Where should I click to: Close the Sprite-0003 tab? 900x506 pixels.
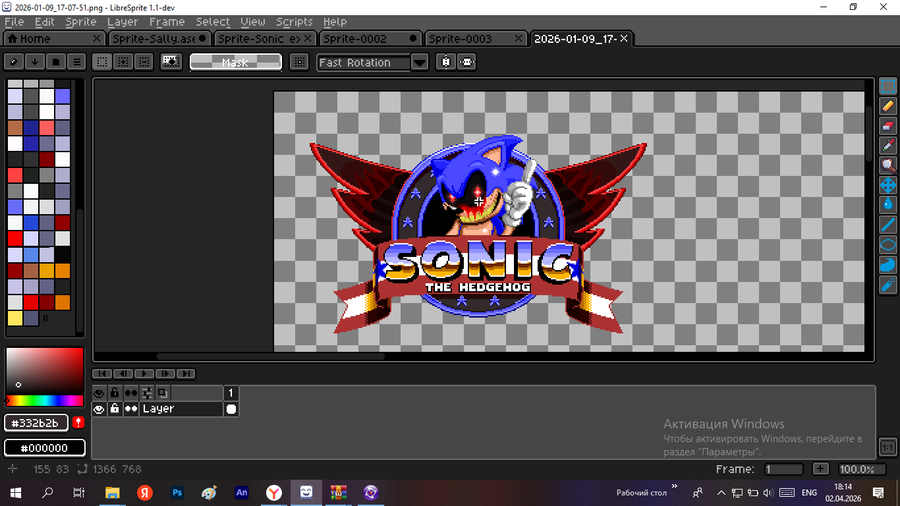point(518,38)
